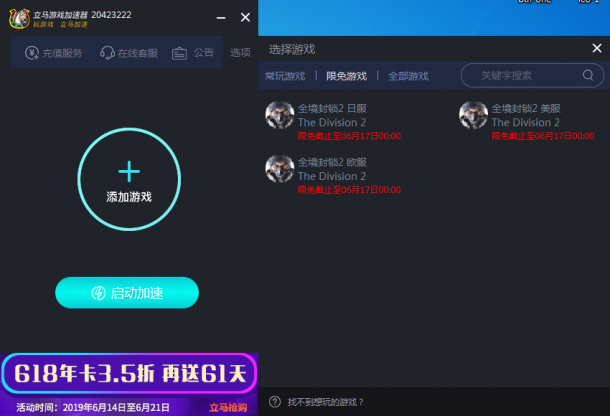Open 充值服务 recharge service
This screenshot has width=610, height=416.
pyautogui.click(x=54, y=53)
